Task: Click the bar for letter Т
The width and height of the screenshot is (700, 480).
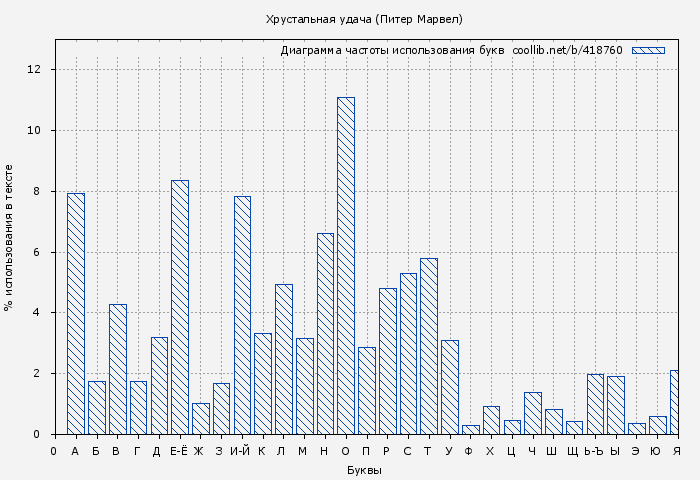Action: click(429, 346)
